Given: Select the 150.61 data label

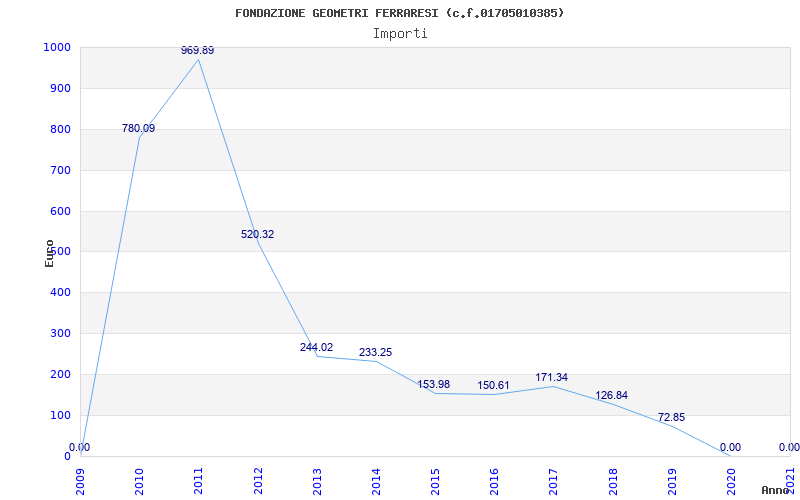Looking at the screenshot, I should (493, 385).
